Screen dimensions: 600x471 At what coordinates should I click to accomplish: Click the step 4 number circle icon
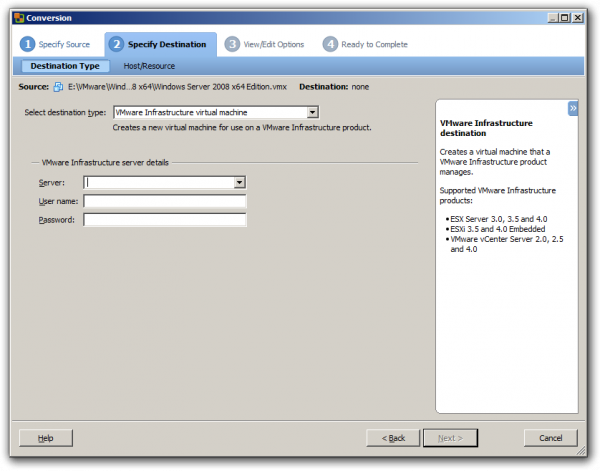click(x=330, y=44)
